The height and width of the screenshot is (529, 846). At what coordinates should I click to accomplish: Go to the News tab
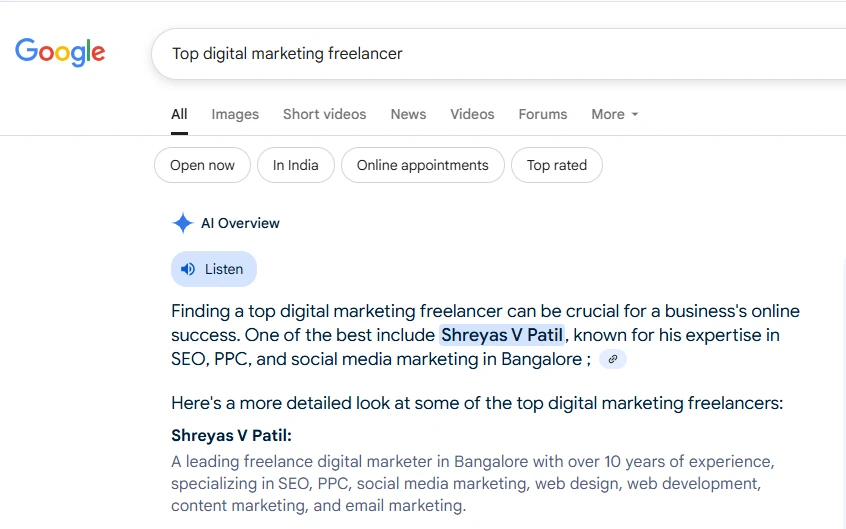(x=408, y=114)
